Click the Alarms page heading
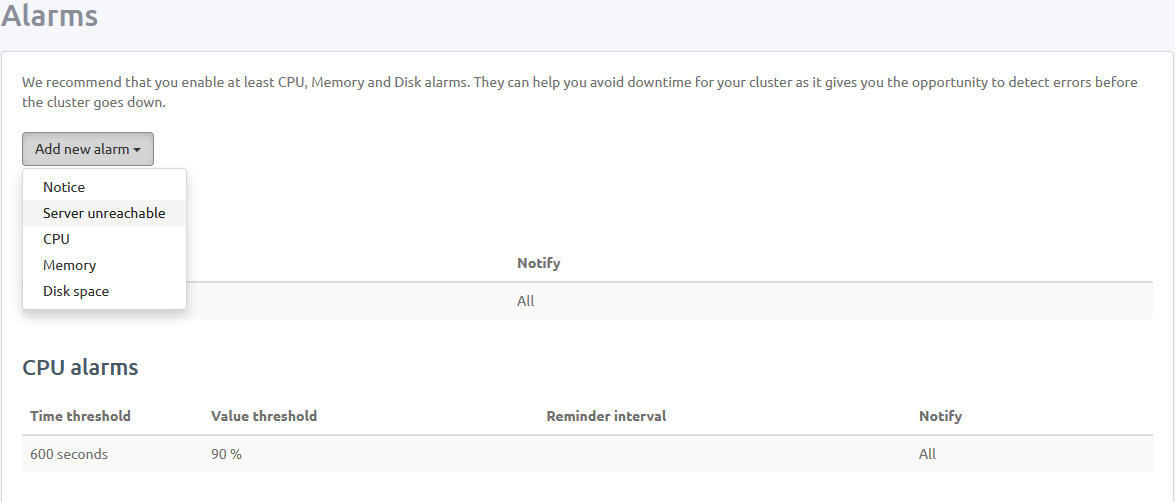This screenshot has height=502, width=1175. (49, 15)
